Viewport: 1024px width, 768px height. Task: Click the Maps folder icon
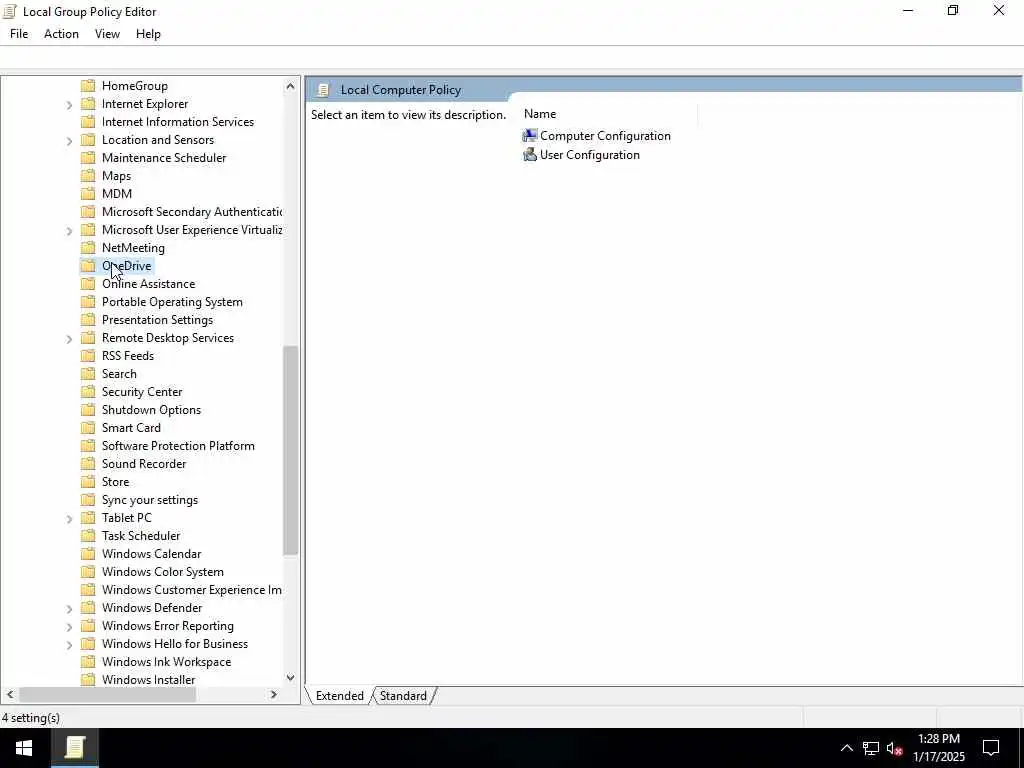(88, 176)
